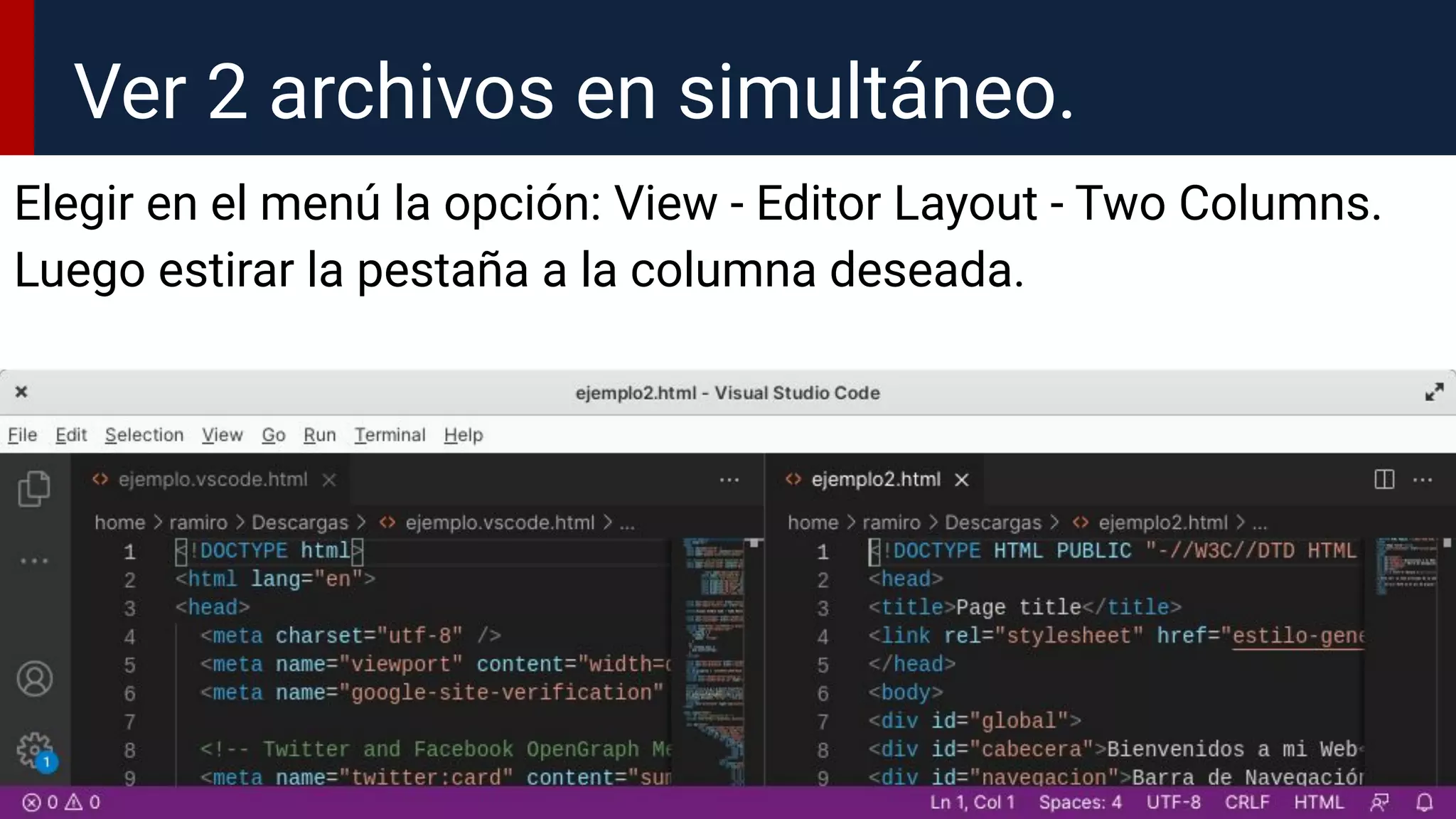Click google-site-verification meta line
Image resolution: width=1456 pixels, height=819 pixels.
coord(432,693)
